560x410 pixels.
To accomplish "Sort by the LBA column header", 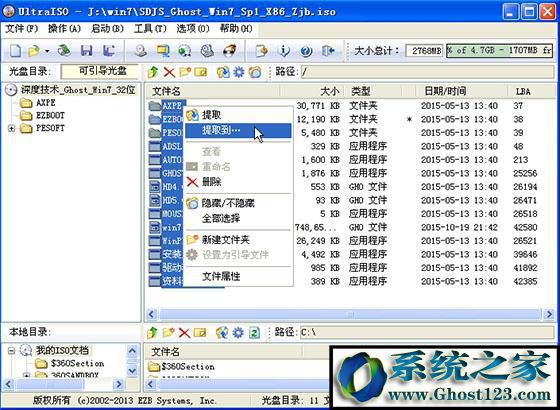I will tap(531, 91).
